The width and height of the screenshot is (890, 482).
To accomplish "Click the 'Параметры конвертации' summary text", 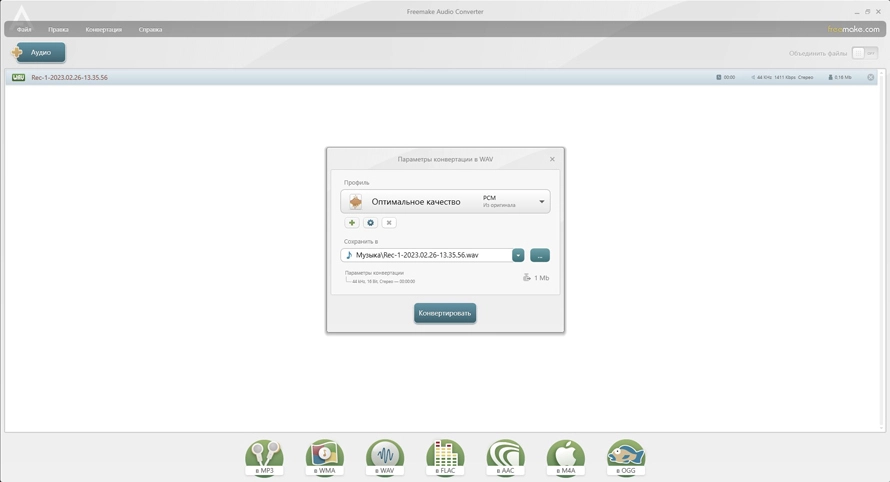I will [374, 273].
